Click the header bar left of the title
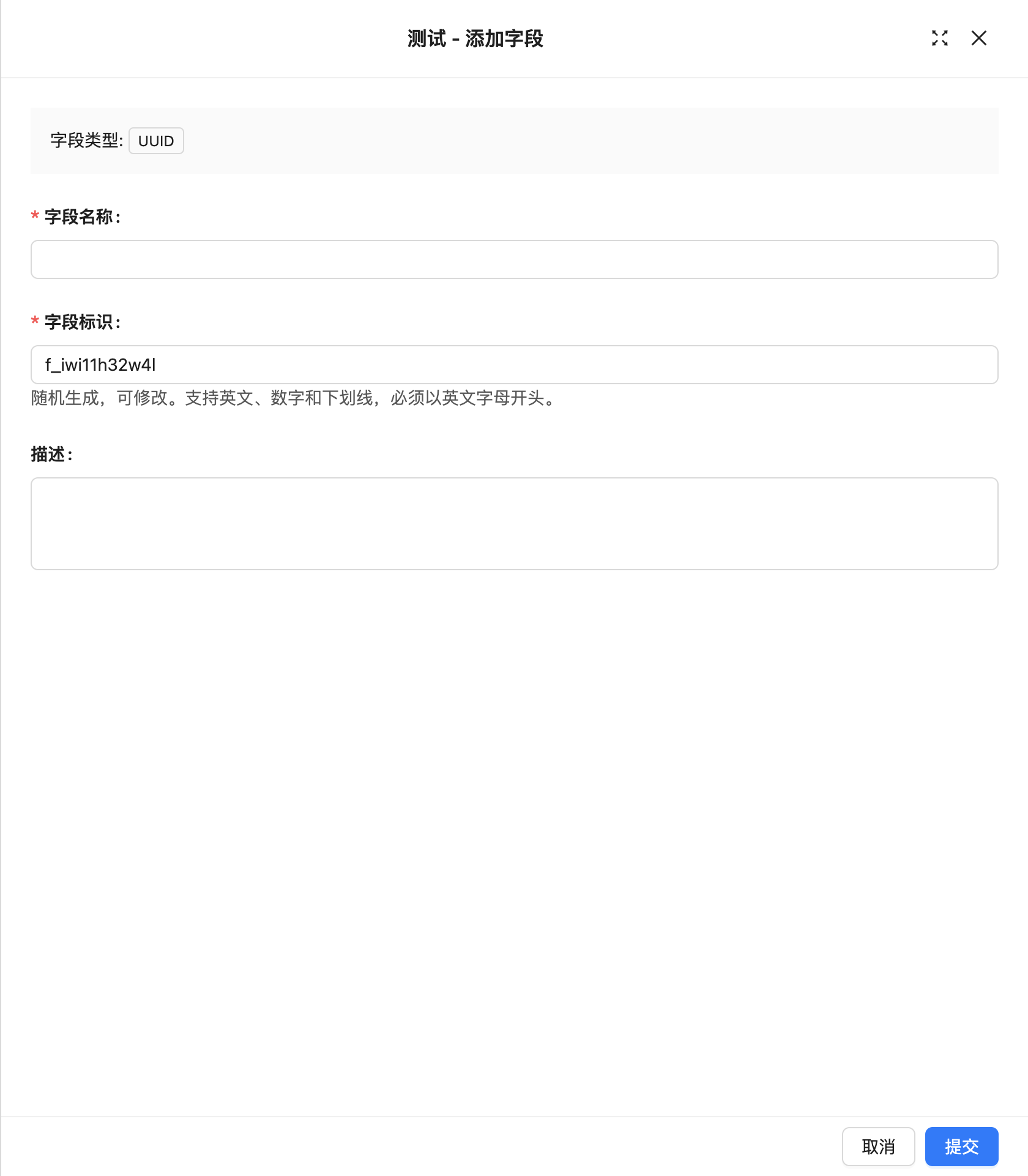1028x1176 pixels. click(202, 39)
